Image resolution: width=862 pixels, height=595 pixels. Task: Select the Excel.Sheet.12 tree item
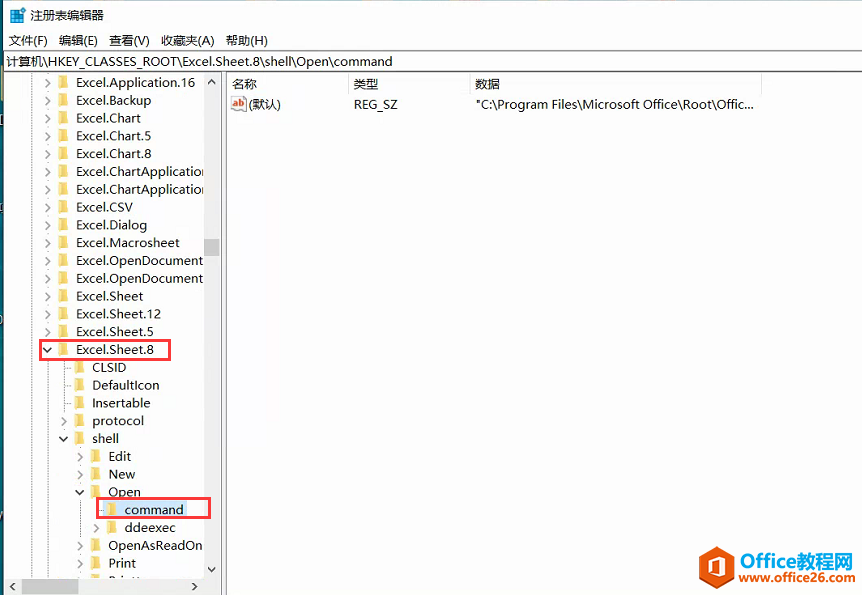point(118,314)
